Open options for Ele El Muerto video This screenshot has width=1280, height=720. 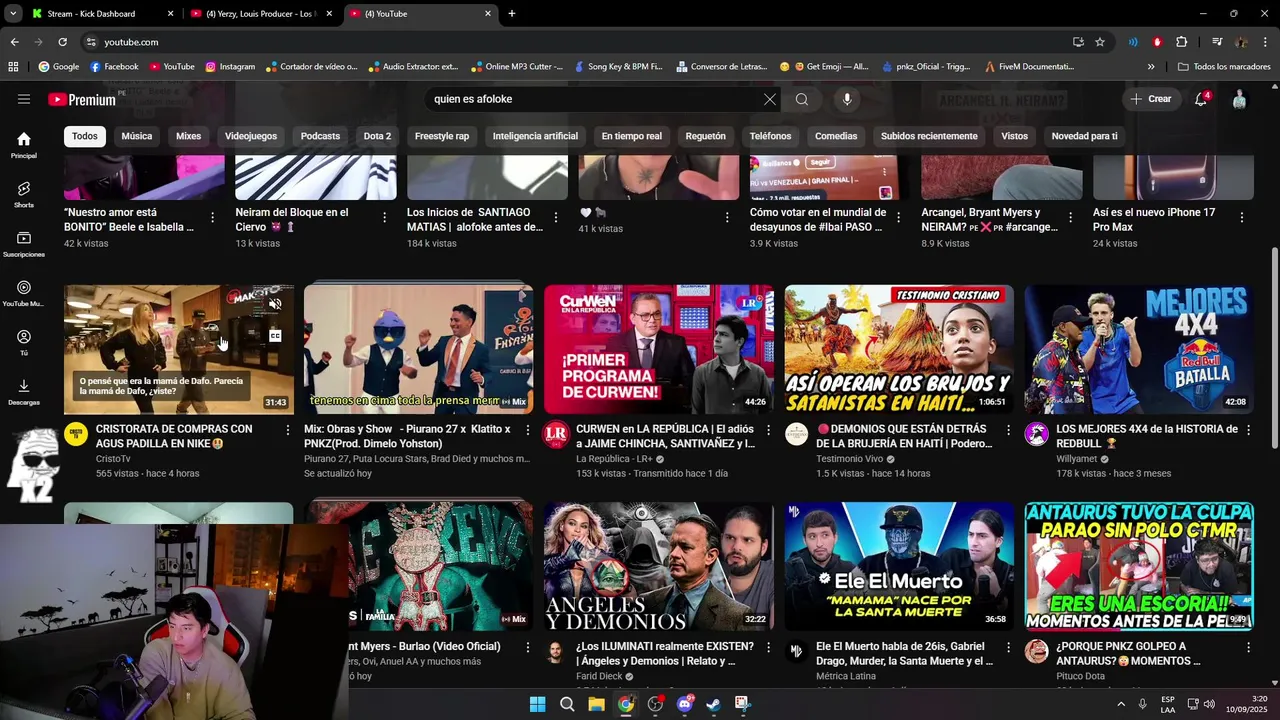coord(1008,648)
